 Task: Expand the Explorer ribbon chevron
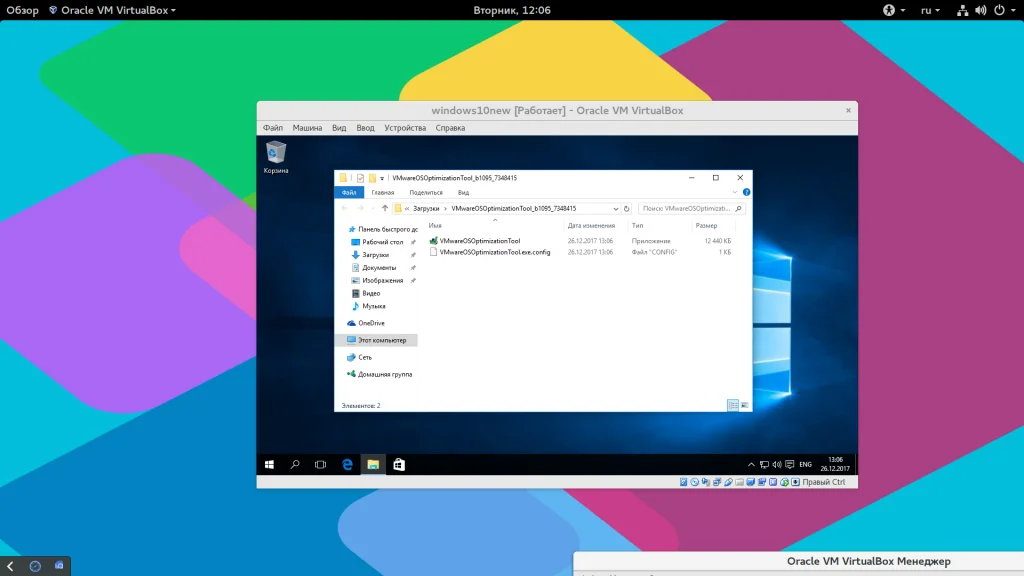(x=736, y=192)
